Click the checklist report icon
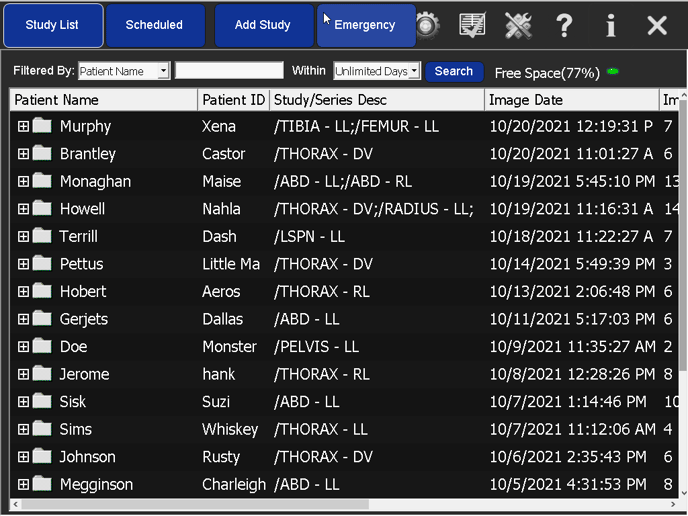This screenshot has width=688, height=516. click(x=472, y=25)
